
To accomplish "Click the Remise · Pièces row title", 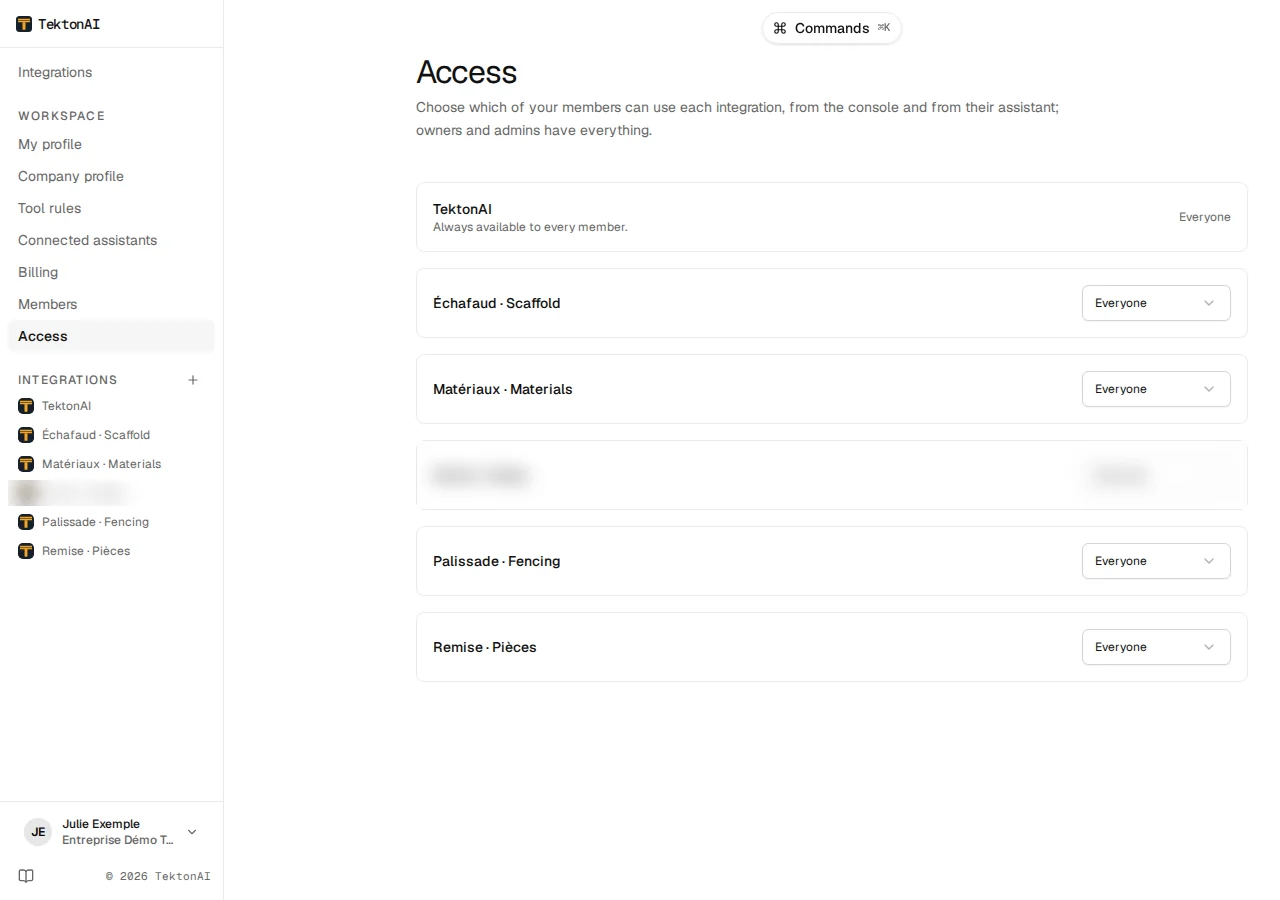I will coord(485,647).
